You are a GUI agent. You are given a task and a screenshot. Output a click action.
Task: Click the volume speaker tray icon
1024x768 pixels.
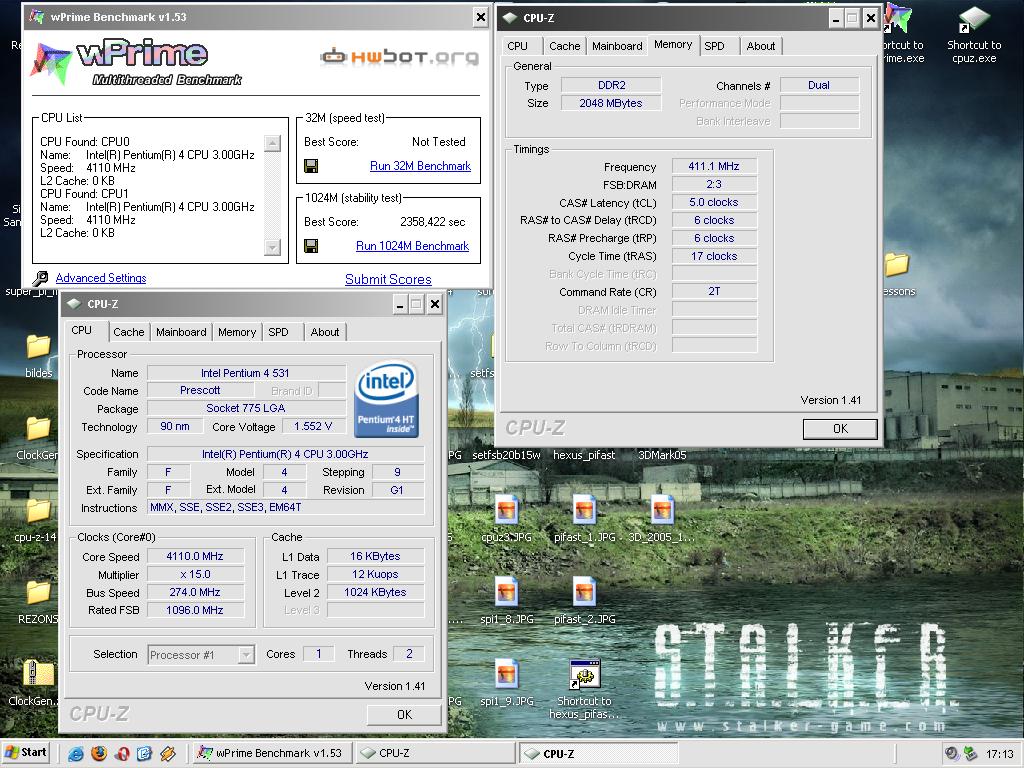tap(952, 754)
